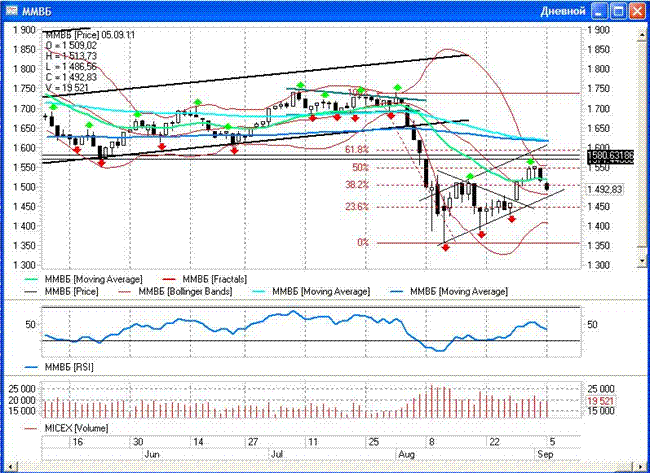Click the ММВБ [Price] legend entry
Screen dimensions: 650x473
62,291
